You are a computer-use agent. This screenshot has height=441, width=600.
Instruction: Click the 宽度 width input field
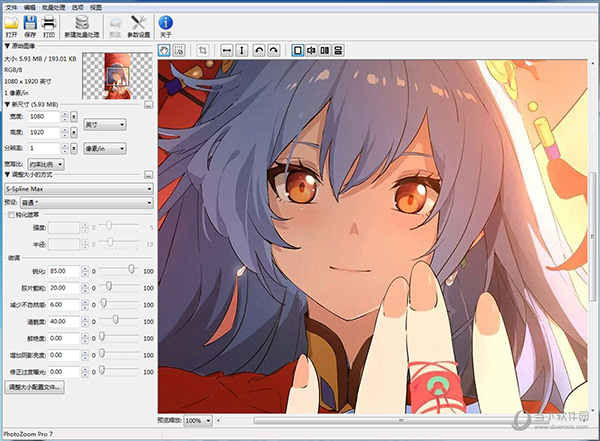coord(44,117)
